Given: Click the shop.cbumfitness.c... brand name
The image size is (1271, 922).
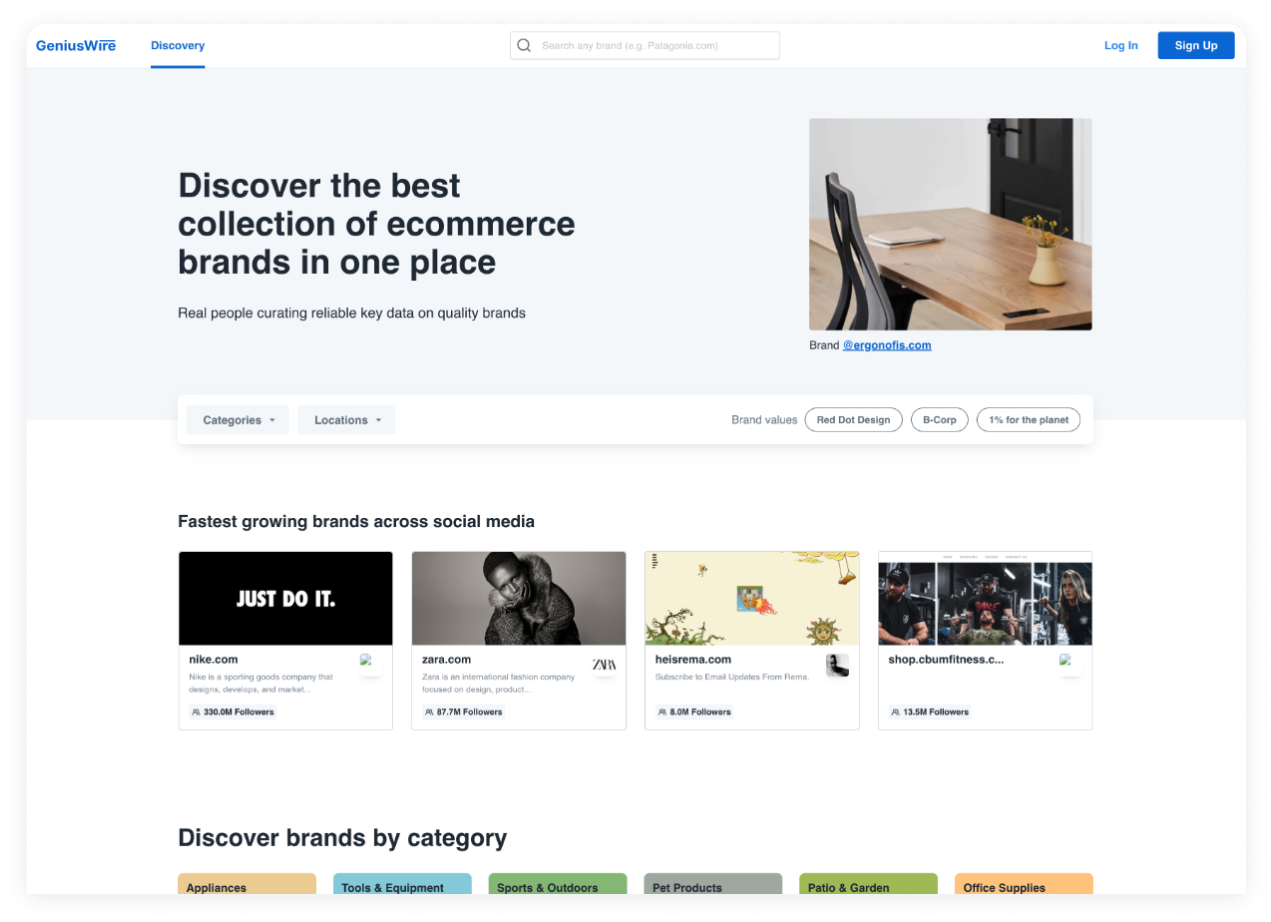Looking at the screenshot, I should (946, 660).
